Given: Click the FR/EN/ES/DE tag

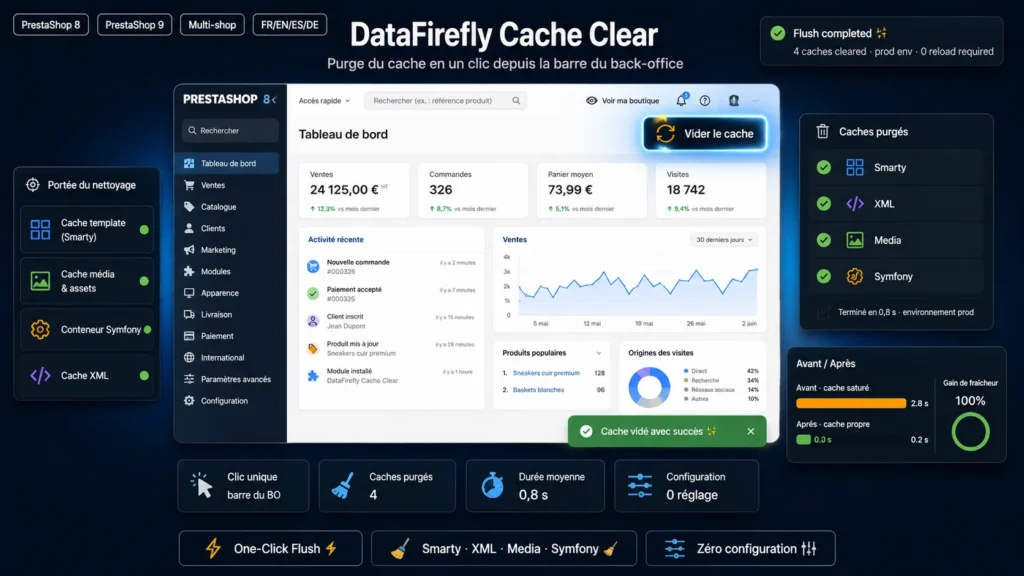Looking at the screenshot, I should point(290,25).
